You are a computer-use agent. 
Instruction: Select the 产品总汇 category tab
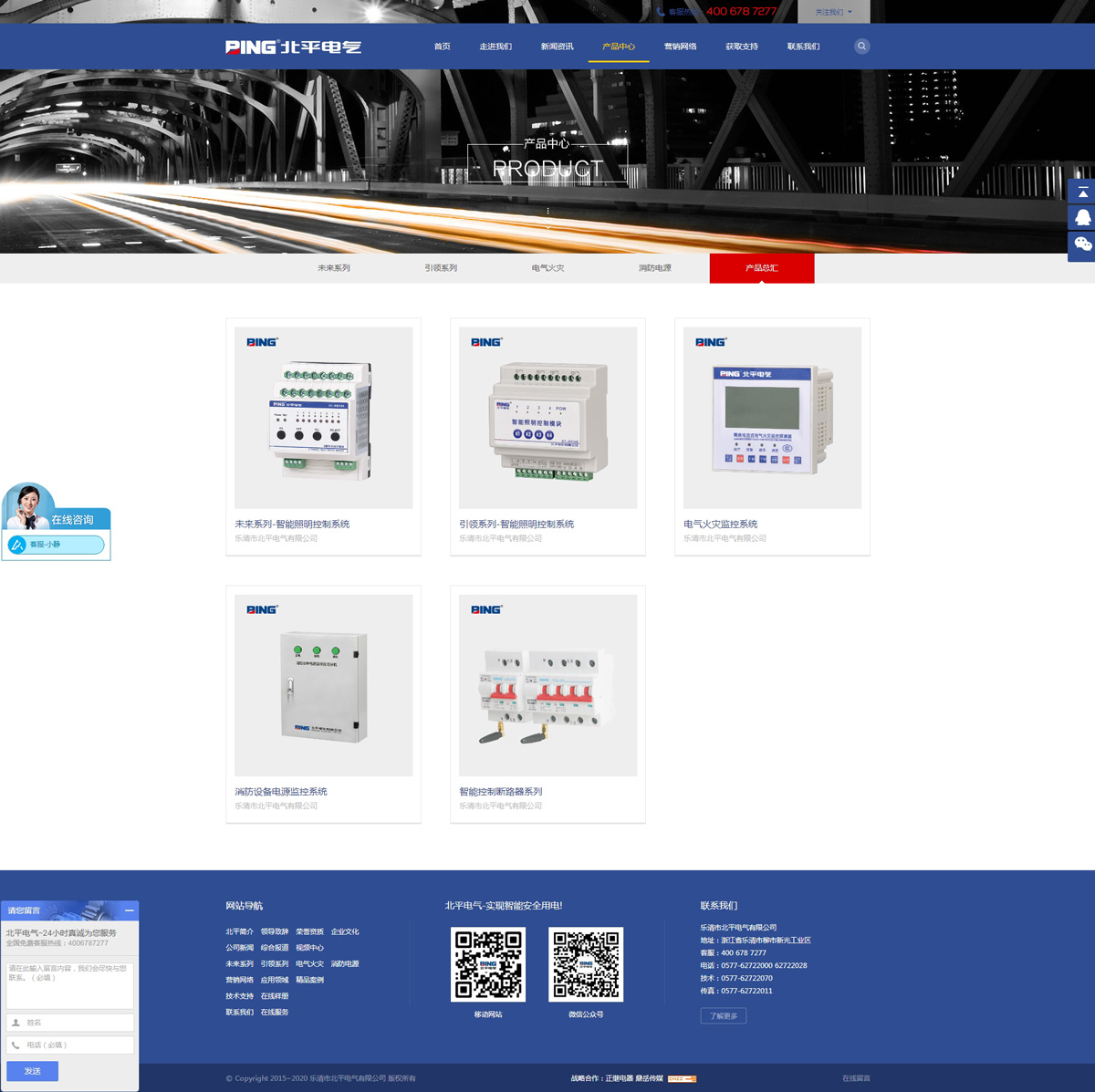[762, 268]
